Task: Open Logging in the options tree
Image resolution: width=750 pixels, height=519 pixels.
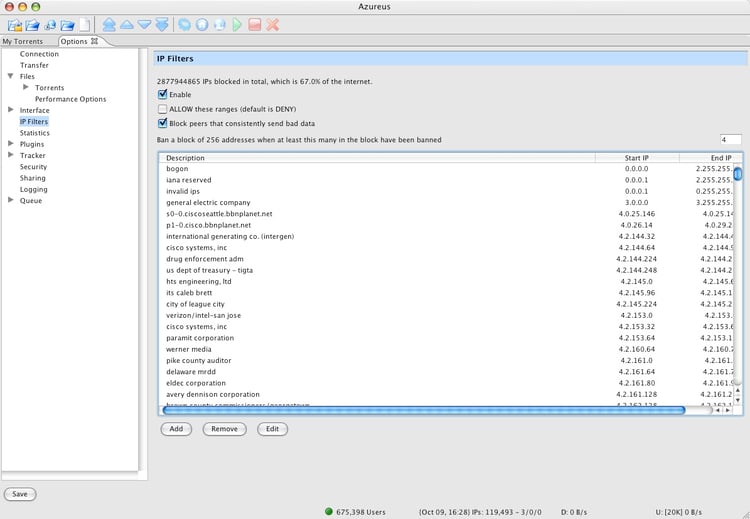Action: [33, 189]
